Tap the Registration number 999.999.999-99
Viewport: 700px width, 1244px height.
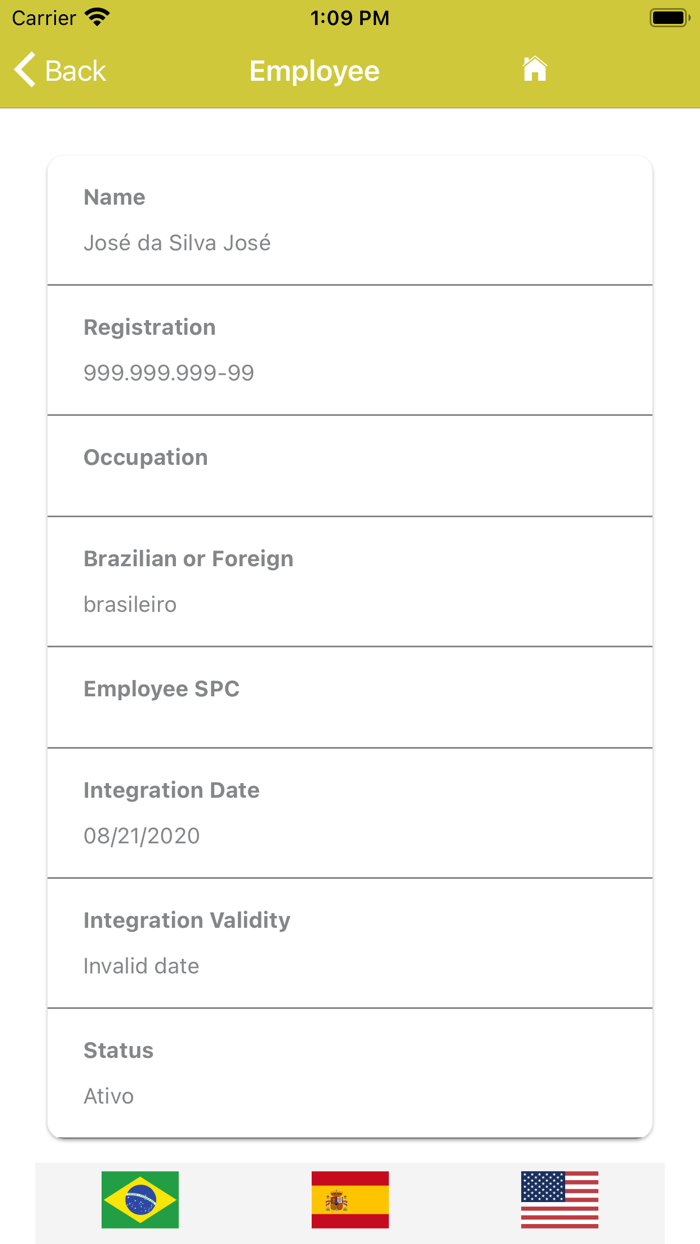(x=169, y=373)
